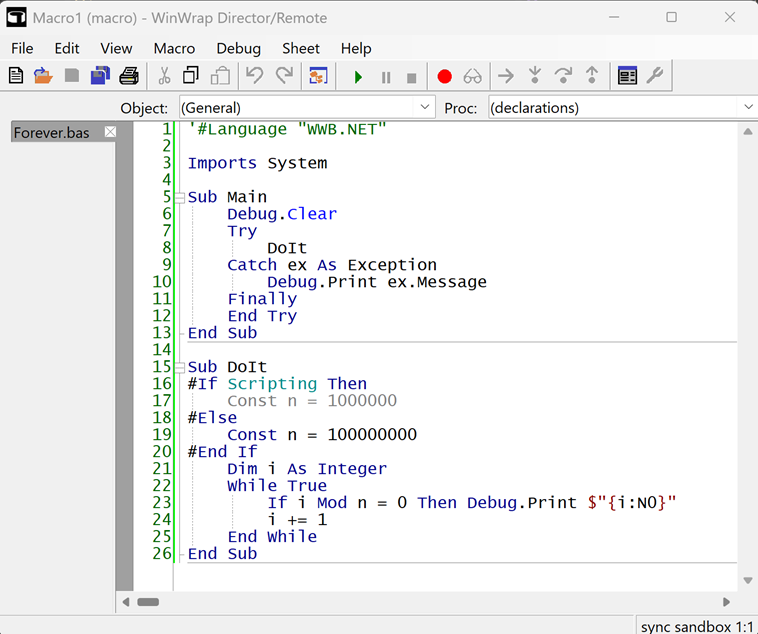Click the grayed 'Const n = 1000000' line
Image resolution: width=758 pixels, height=634 pixels.
312,401
